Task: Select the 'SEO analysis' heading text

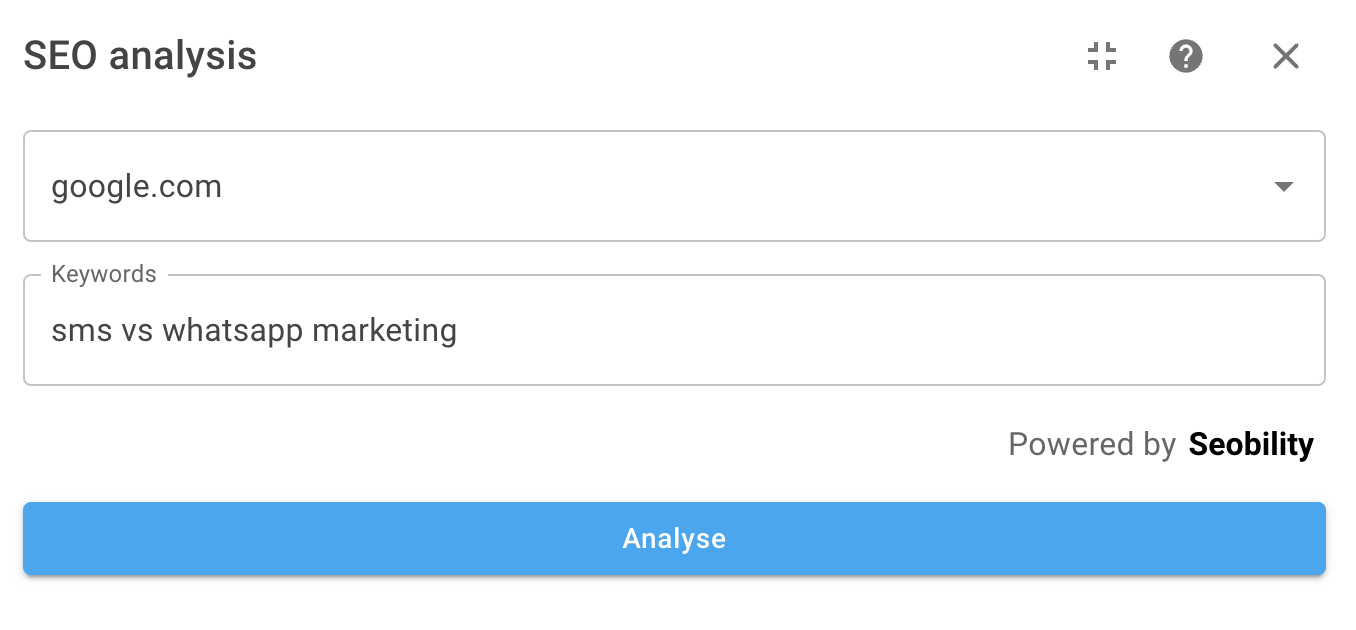Action: tap(140, 56)
